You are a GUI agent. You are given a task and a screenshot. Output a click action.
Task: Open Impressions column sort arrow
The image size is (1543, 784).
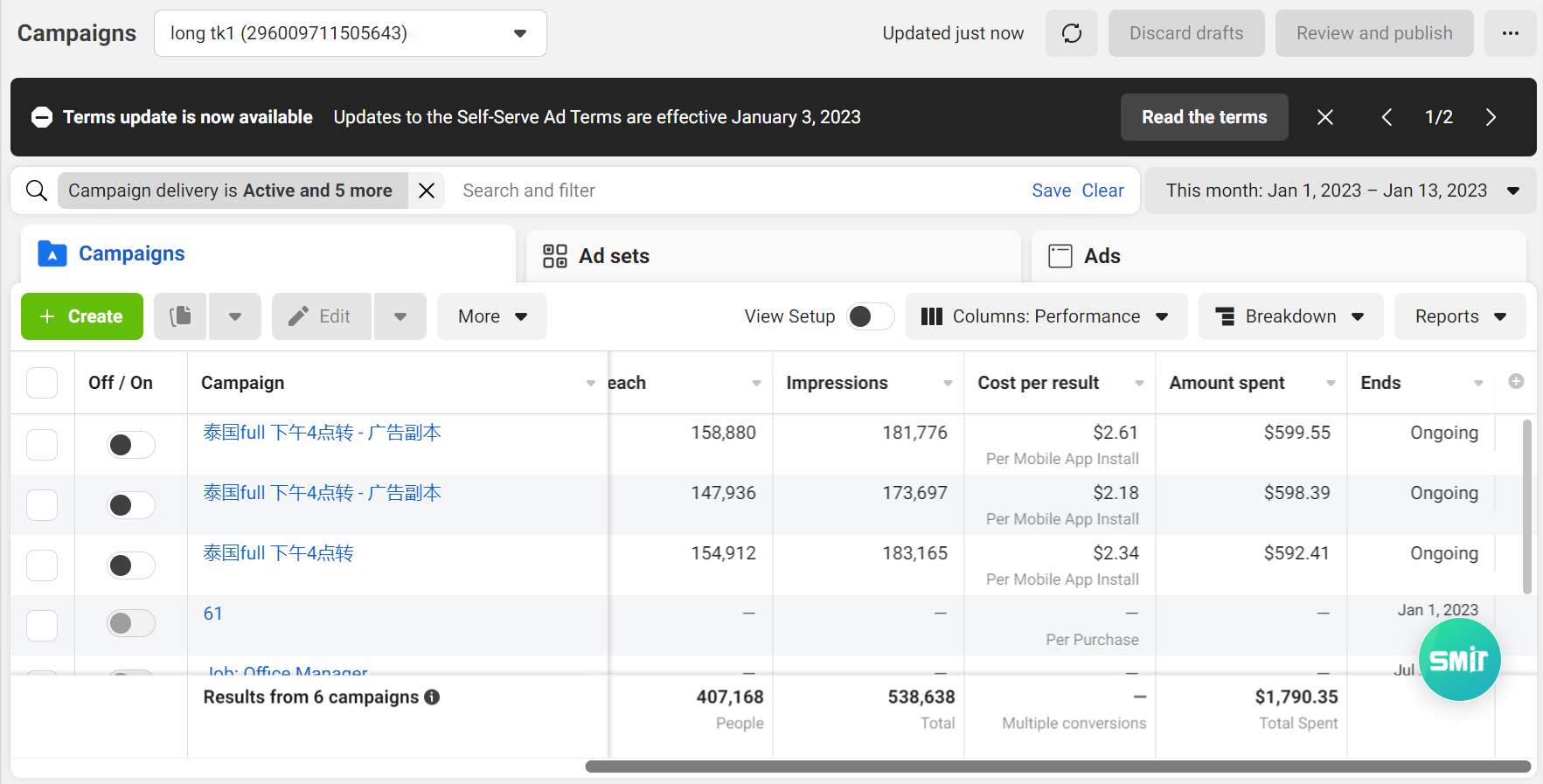(948, 383)
